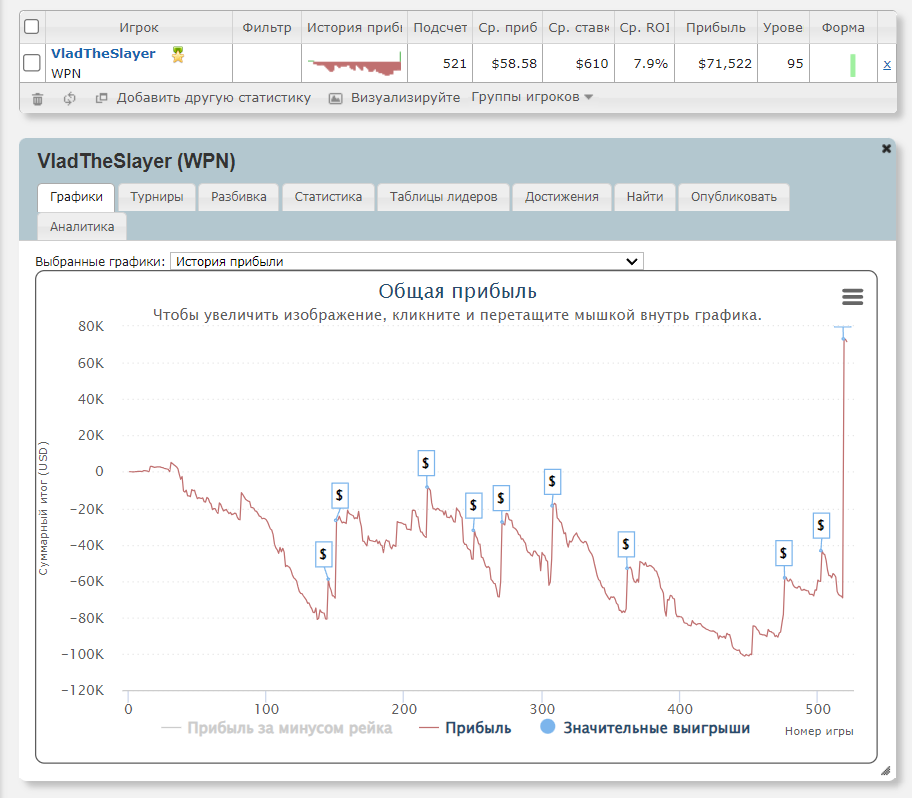Click the refresh arrows icon
This screenshot has height=798, width=912.
[69, 98]
